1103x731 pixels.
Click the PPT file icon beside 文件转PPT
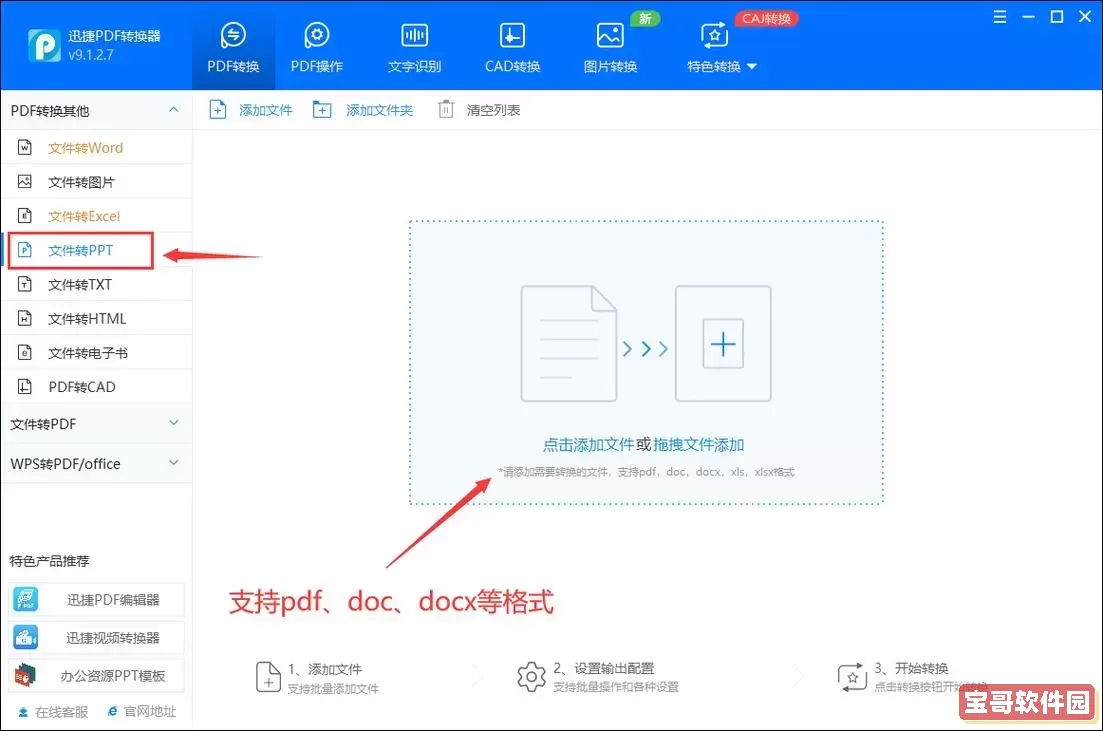(x=25, y=250)
